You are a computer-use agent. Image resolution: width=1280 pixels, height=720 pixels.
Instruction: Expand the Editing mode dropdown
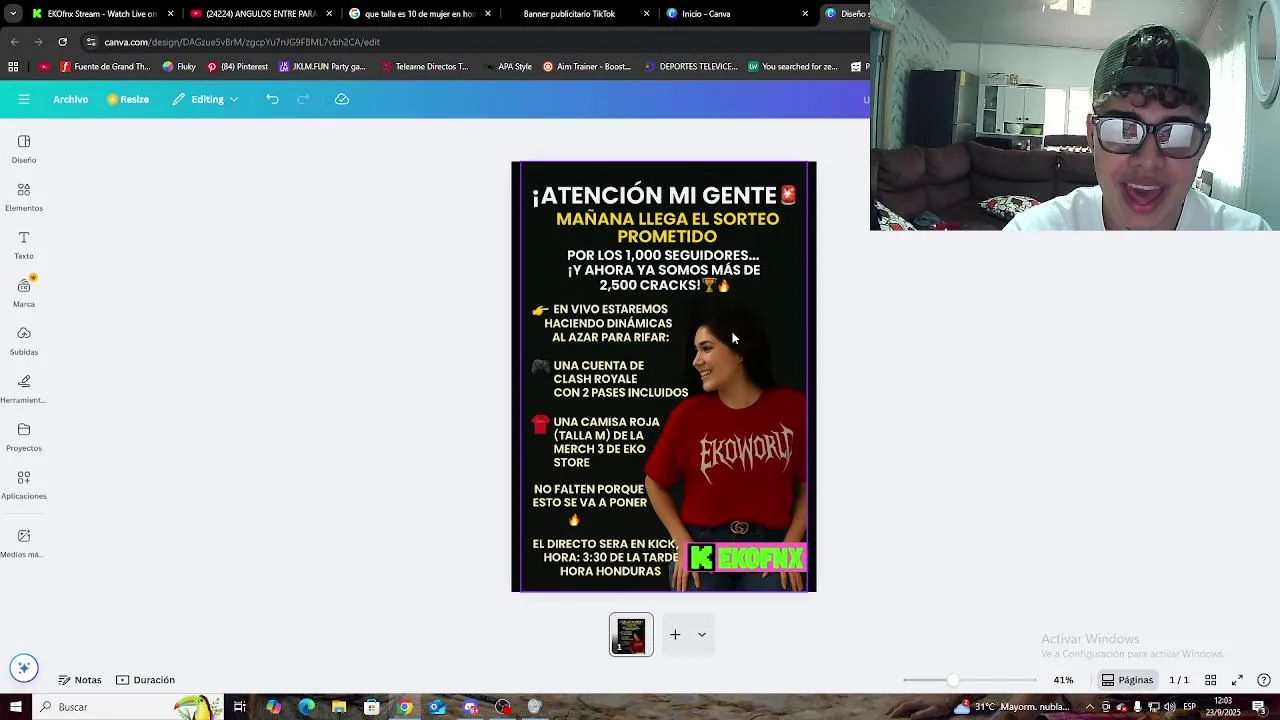click(x=205, y=99)
